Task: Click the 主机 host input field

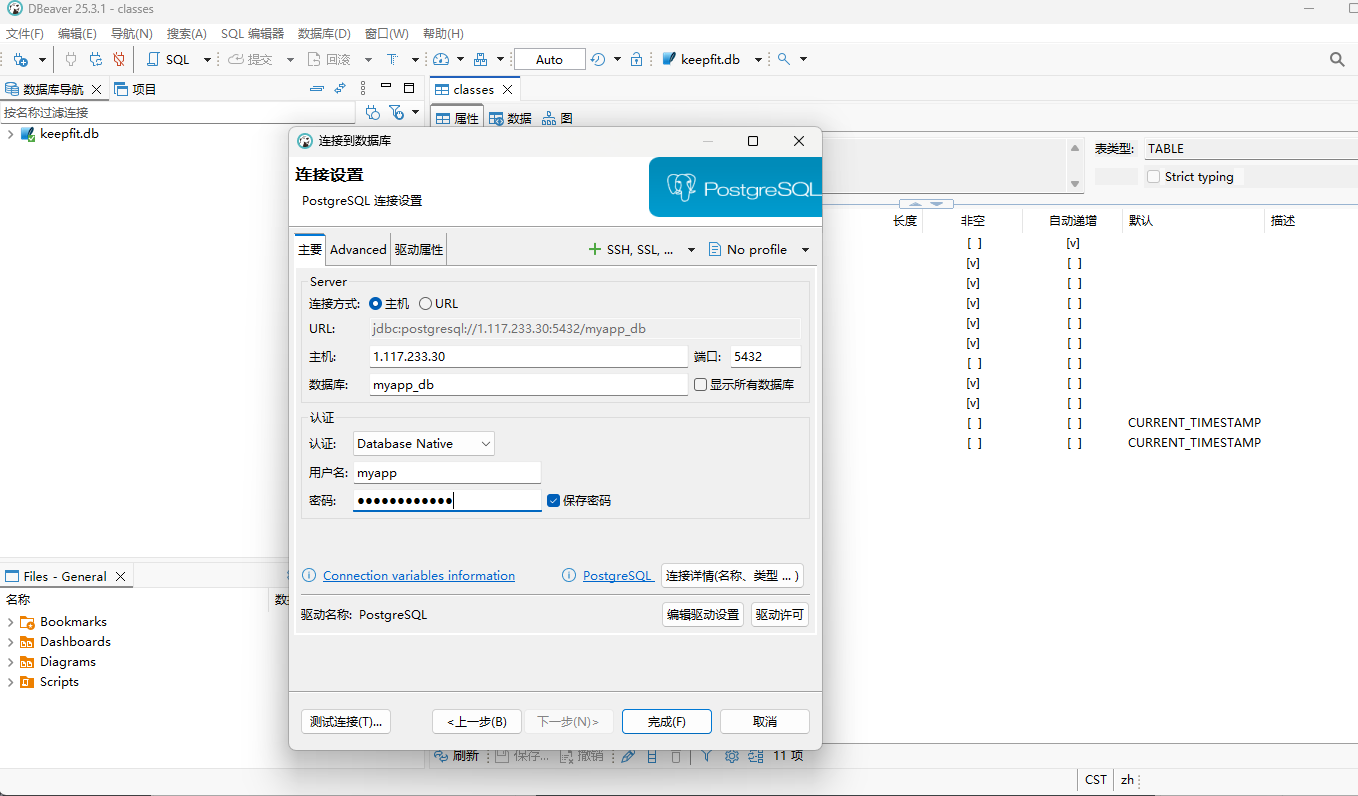Action: pos(528,356)
